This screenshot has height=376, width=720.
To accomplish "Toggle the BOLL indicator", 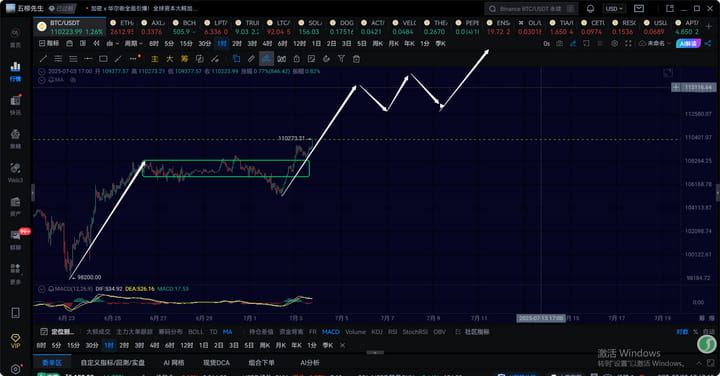I will click(x=196, y=331).
